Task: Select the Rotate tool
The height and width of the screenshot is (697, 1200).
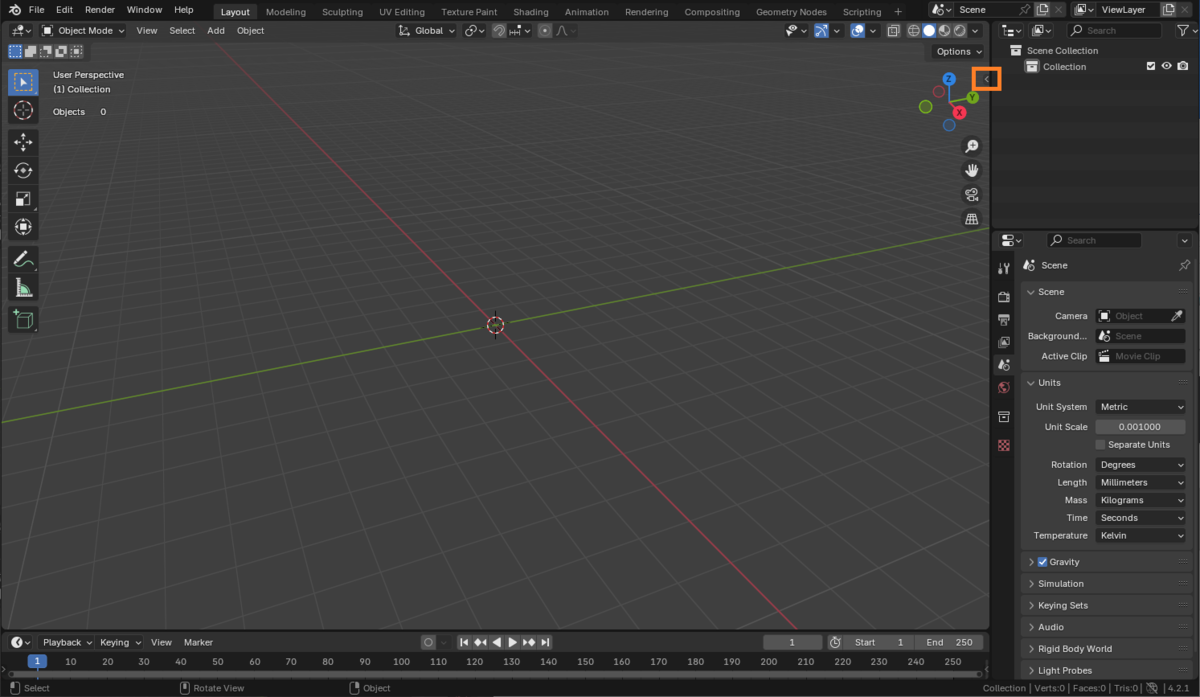Action: coord(23,171)
